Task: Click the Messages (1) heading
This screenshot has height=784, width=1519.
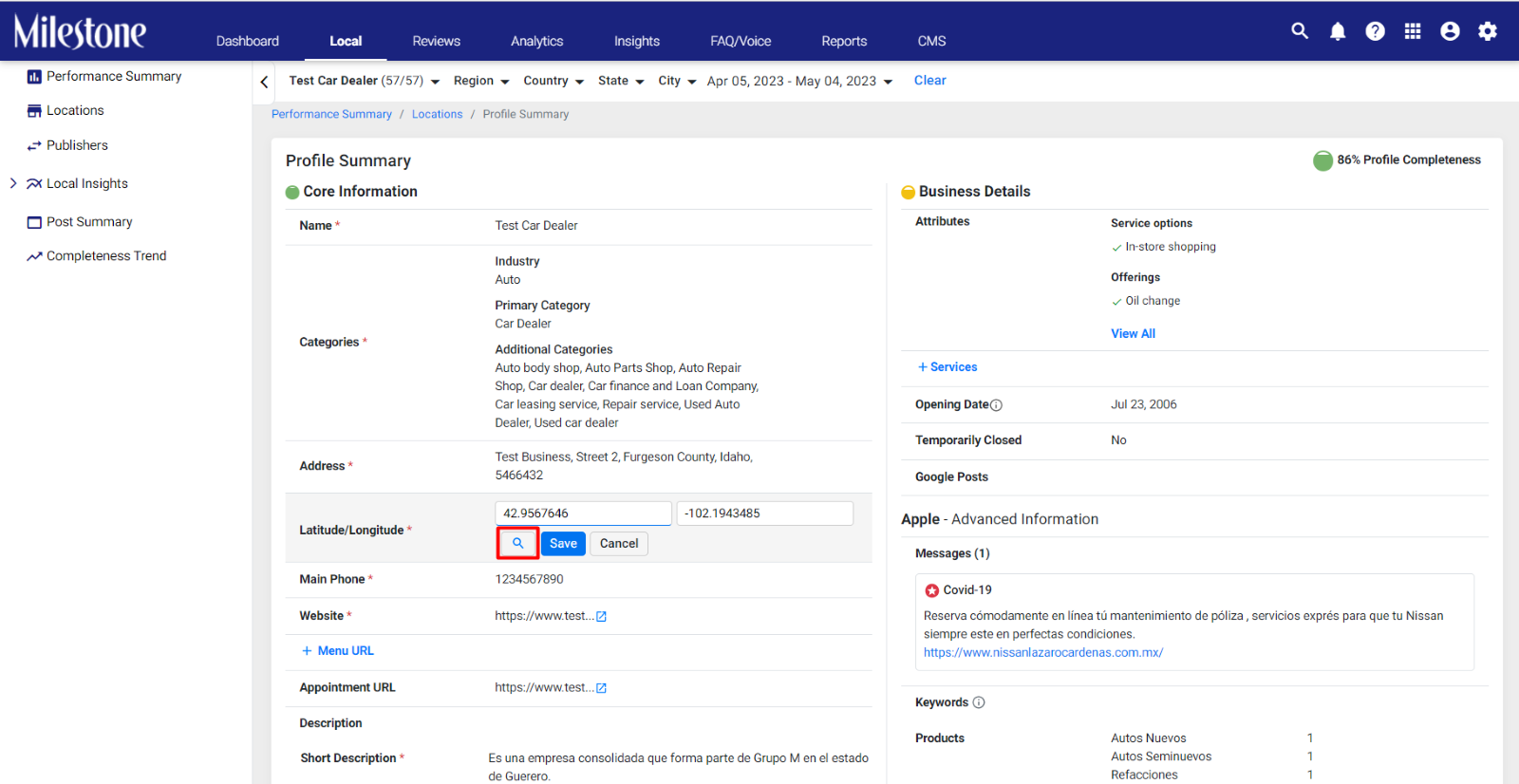Action: point(952,554)
